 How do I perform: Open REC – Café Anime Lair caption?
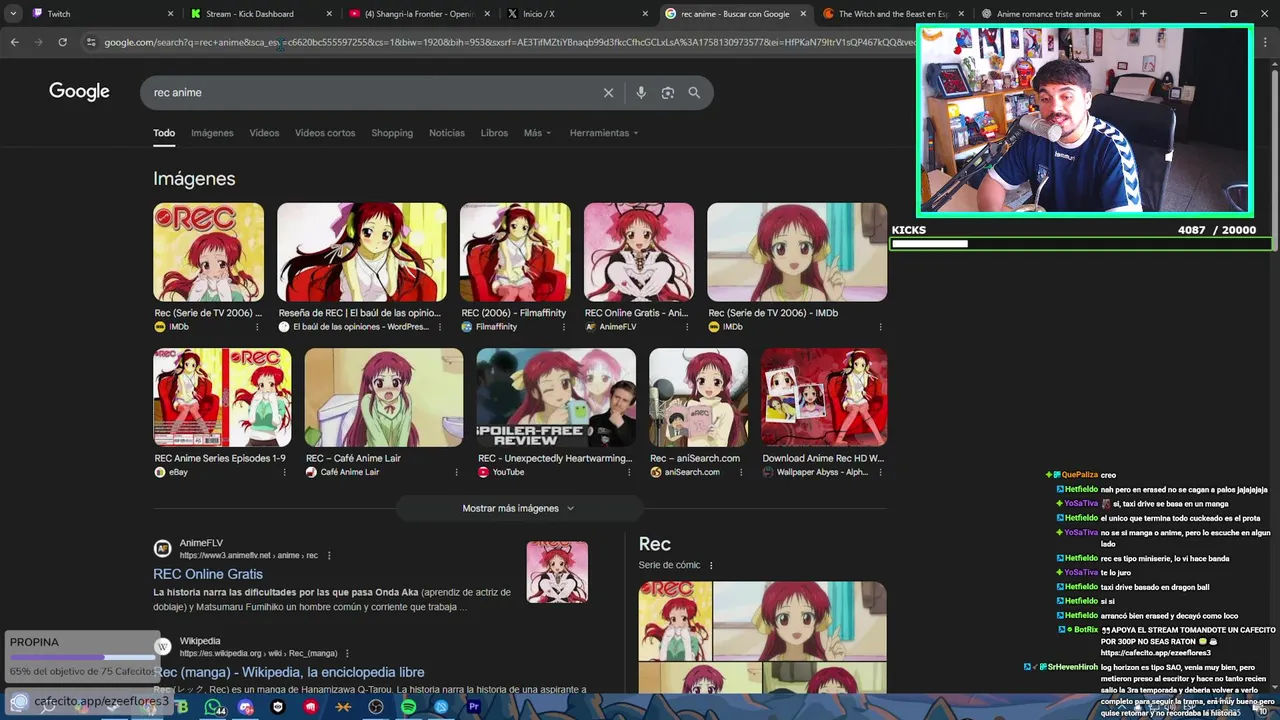[x=354, y=458]
